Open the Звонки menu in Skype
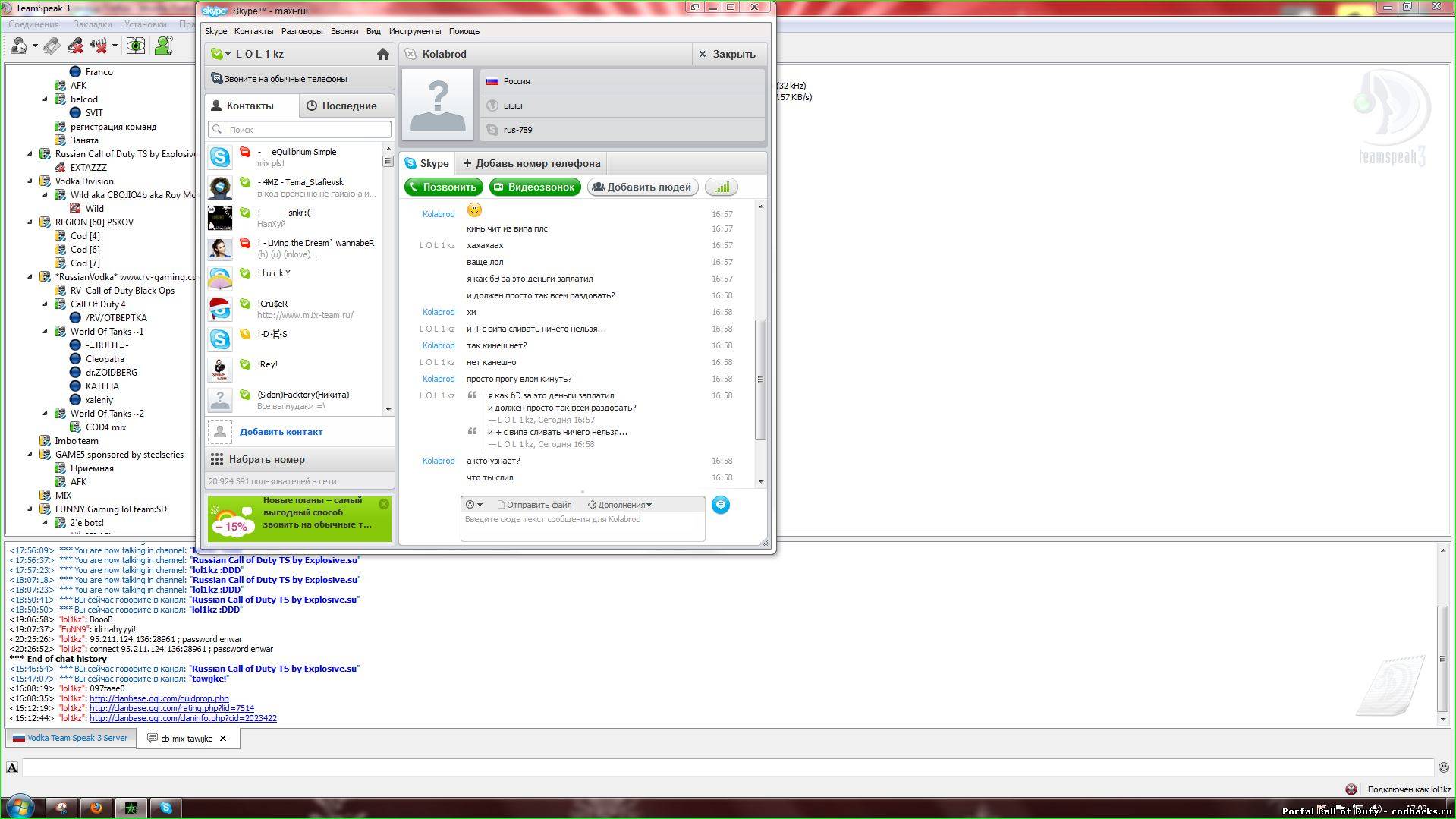 click(x=344, y=31)
